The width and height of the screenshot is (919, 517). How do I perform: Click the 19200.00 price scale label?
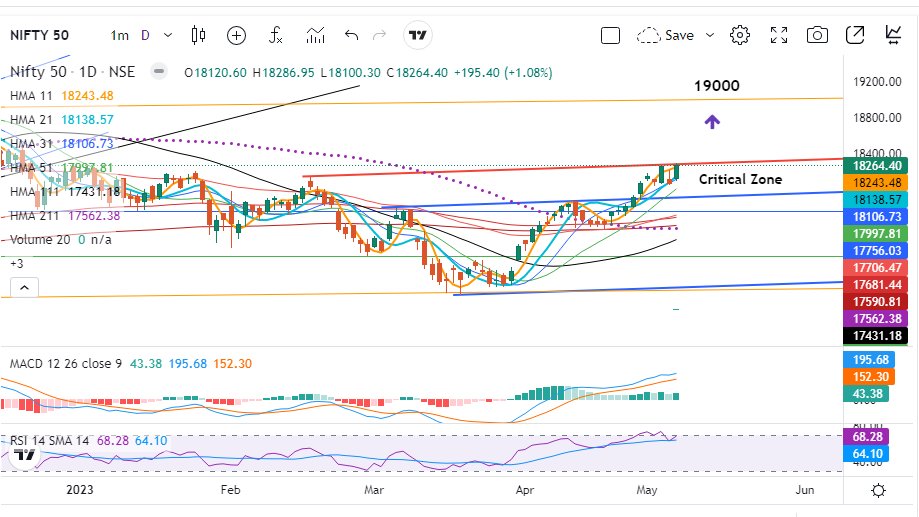pos(877,82)
